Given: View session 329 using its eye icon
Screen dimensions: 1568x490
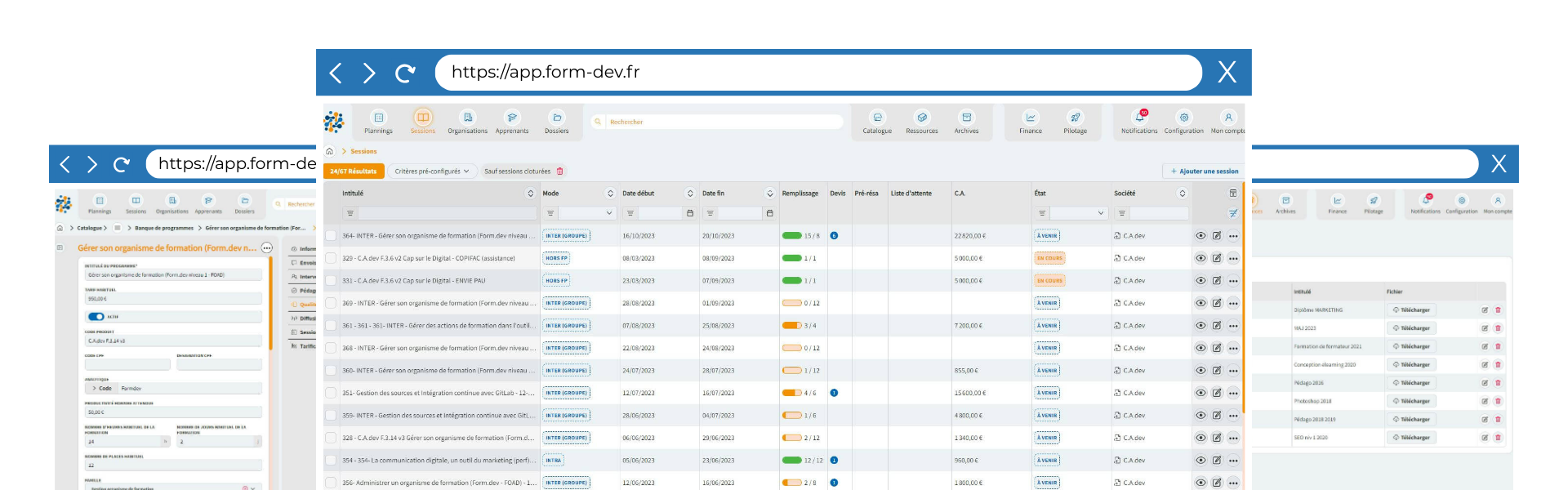Looking at the screenshot, I should pos(1200,258).
